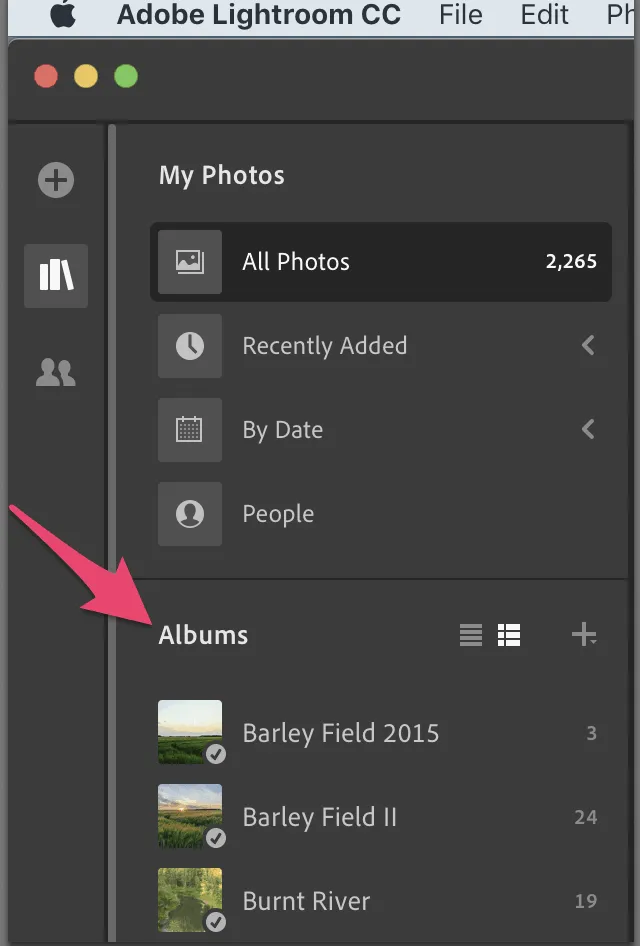
Task: Select People in My Photos
Action: pyautogui.click(x=381, y=513)
